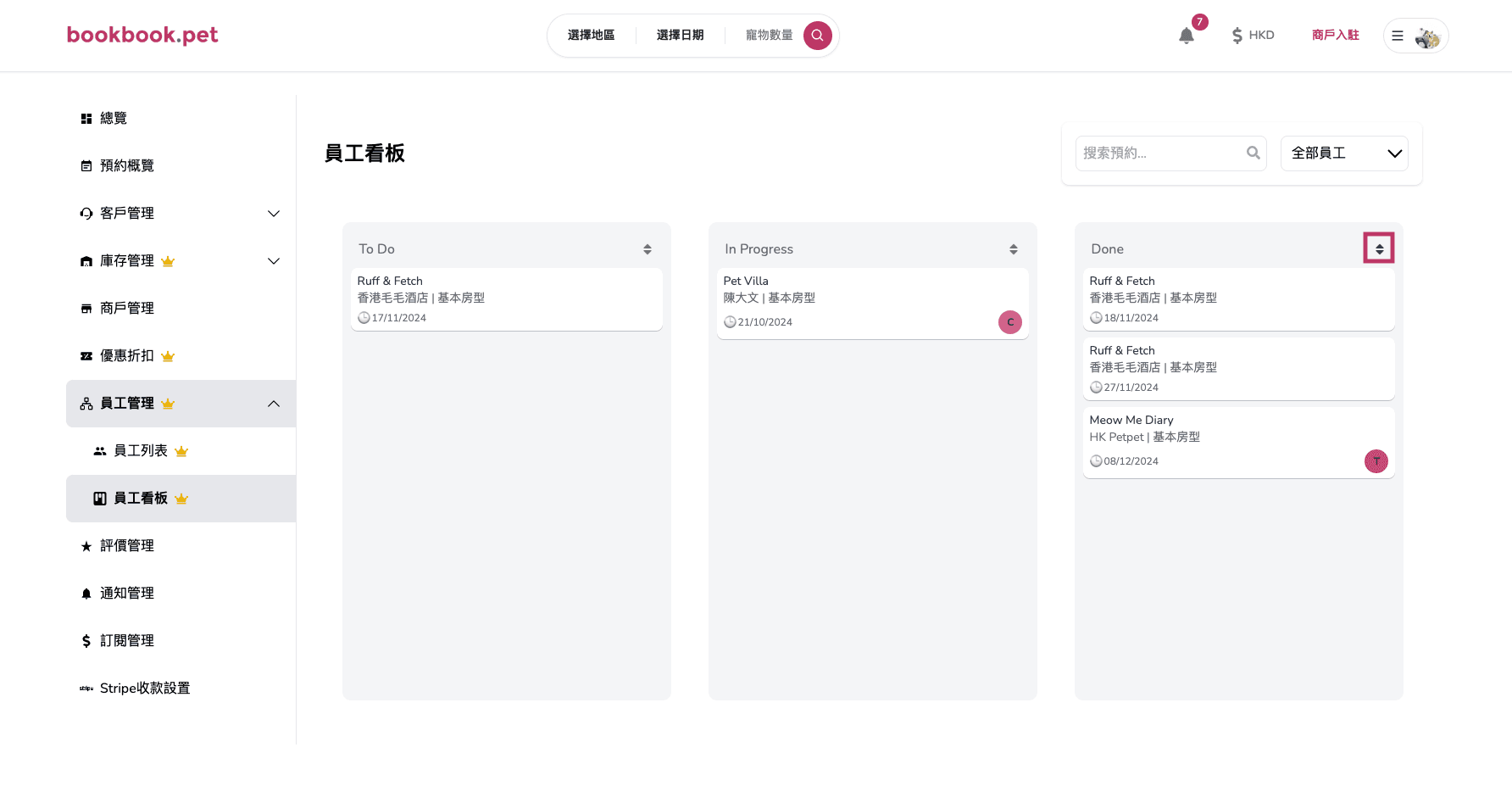The width and height of the screenshot is (1512, 792).
Task: Expand 庫存管理 chevron
Action: [x=274, y=261]
